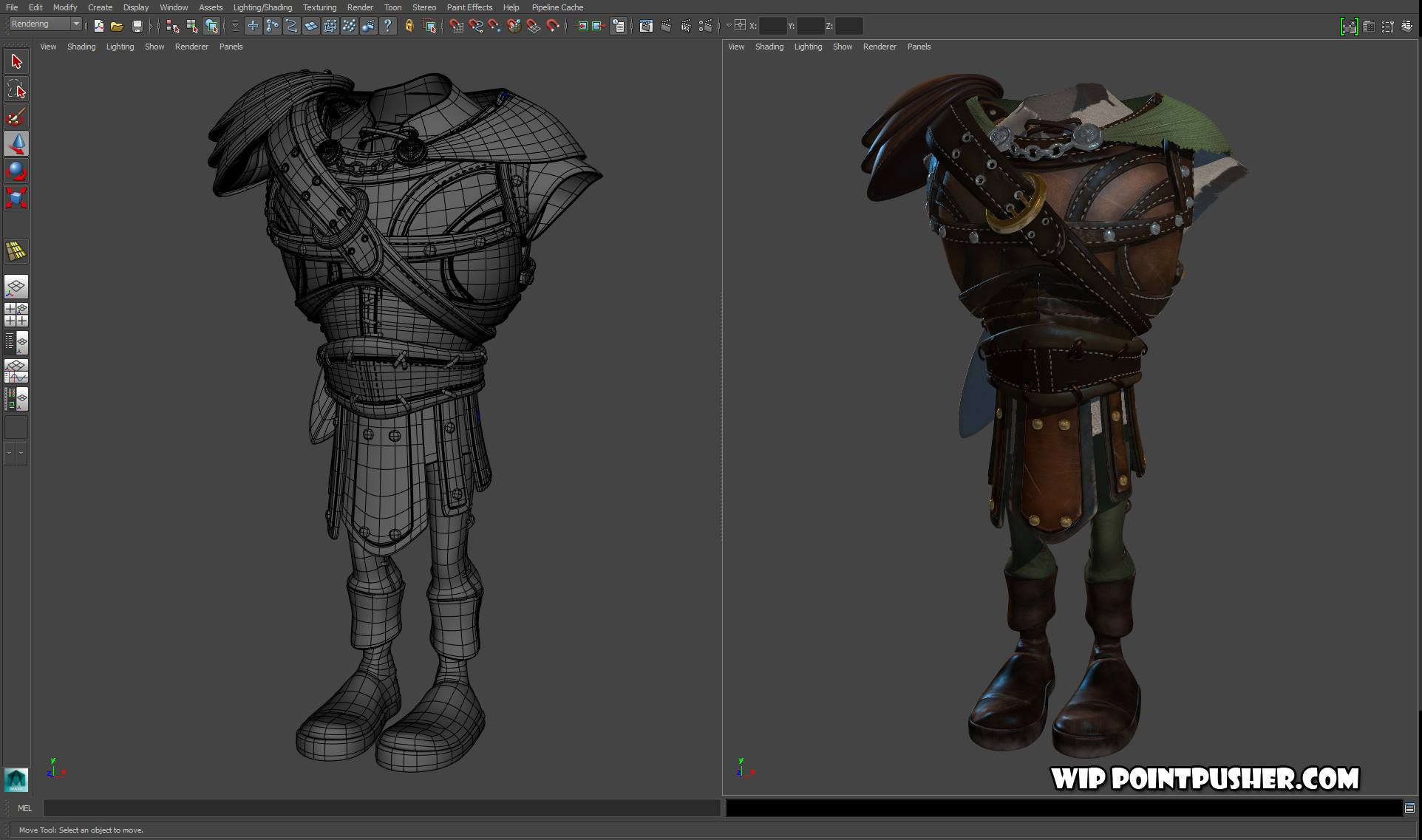
Task: Toggle the rendering selection mask
Action: pos(368,26)
